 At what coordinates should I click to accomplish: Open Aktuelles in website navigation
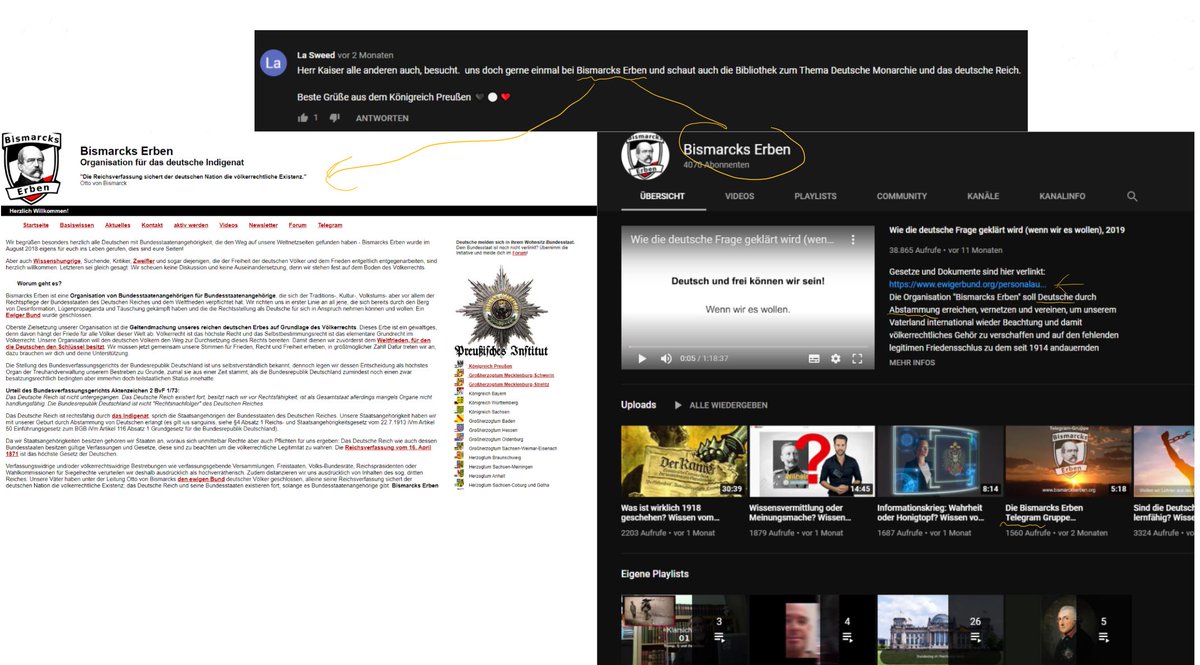[x=117, y=225]
